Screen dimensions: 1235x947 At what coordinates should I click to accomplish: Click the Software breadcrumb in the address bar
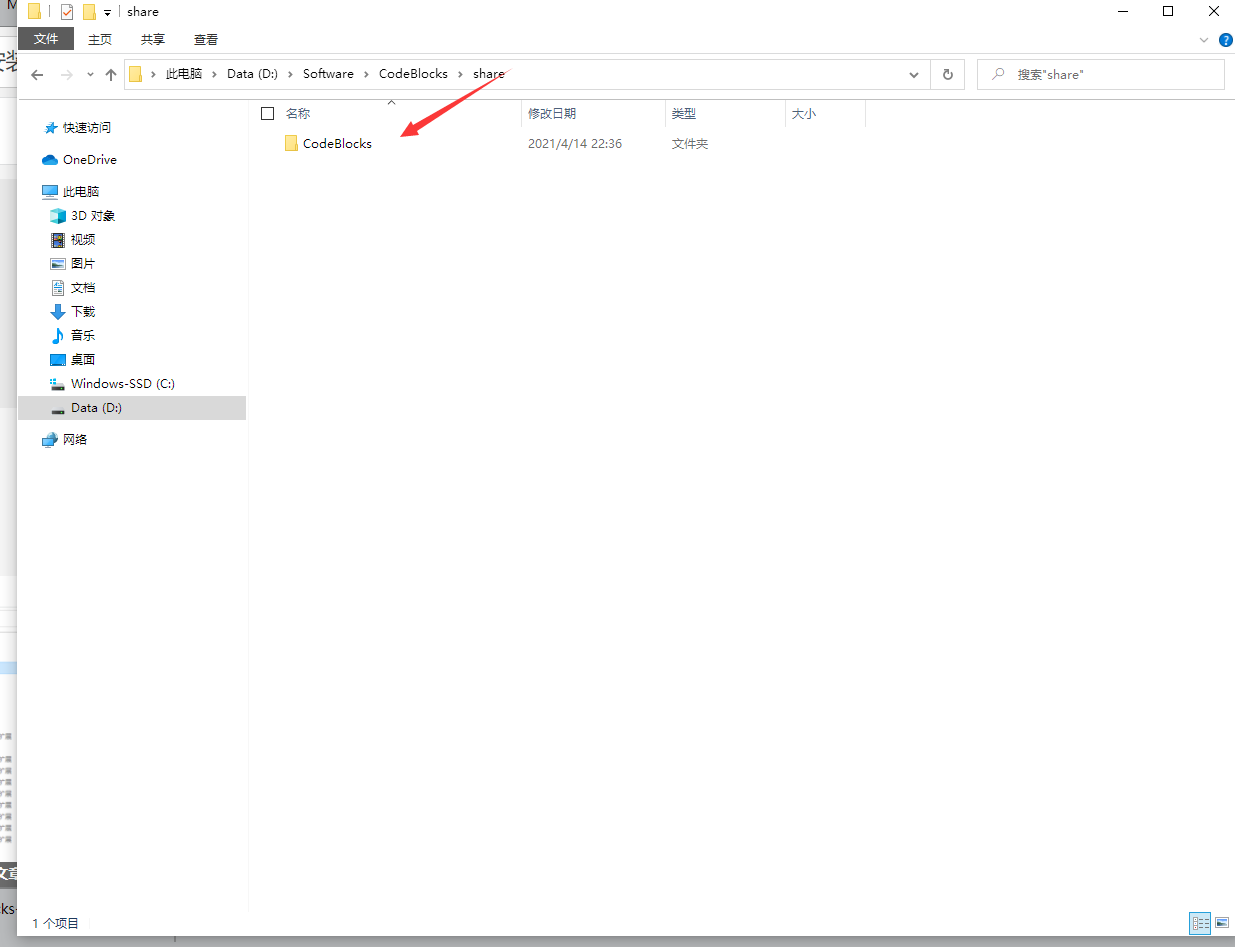coord(328,73)
